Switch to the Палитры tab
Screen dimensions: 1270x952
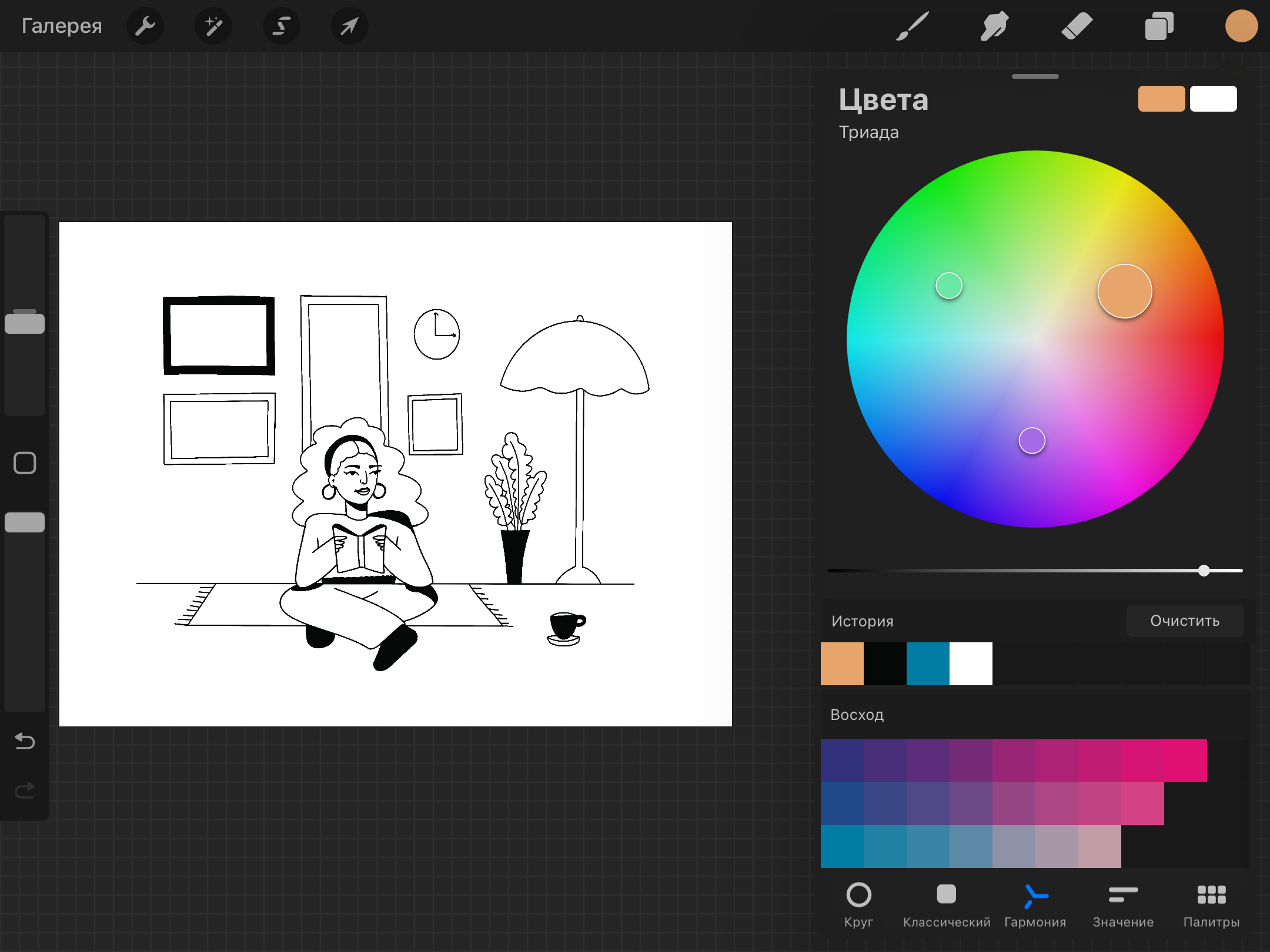pyautogui.click(x=1211, y=905)
